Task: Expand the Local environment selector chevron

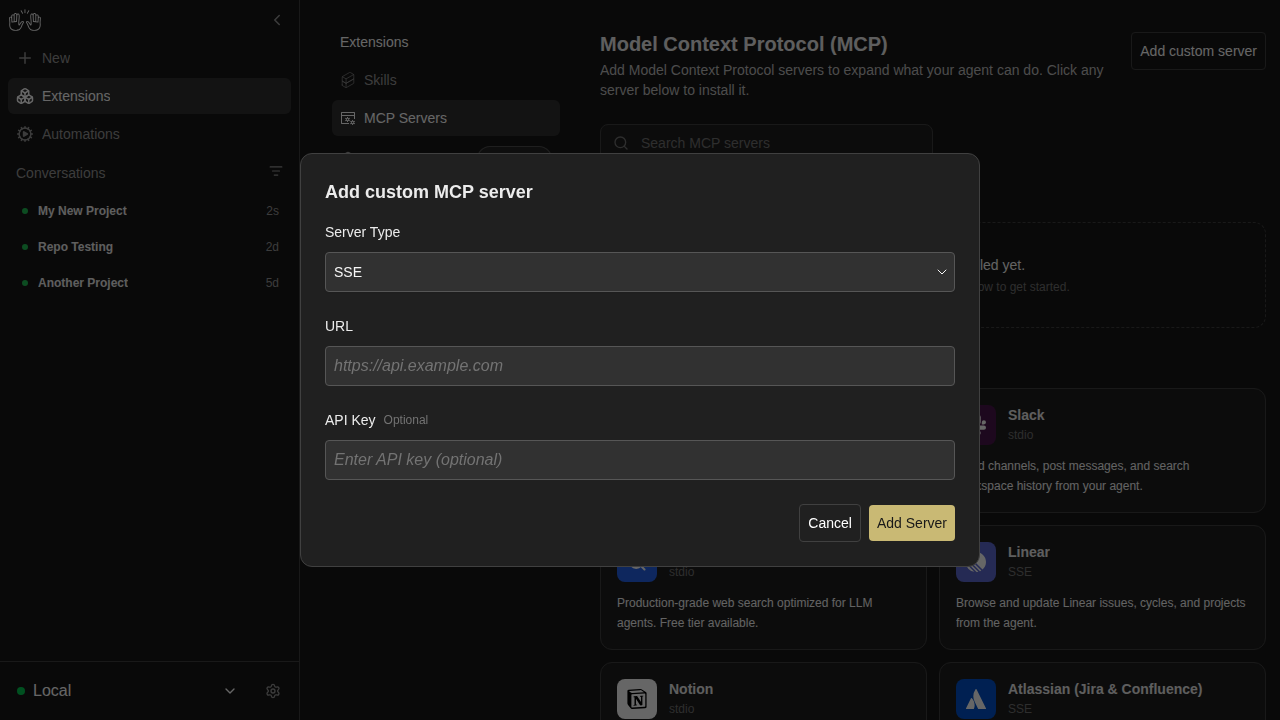Action: 230,691
